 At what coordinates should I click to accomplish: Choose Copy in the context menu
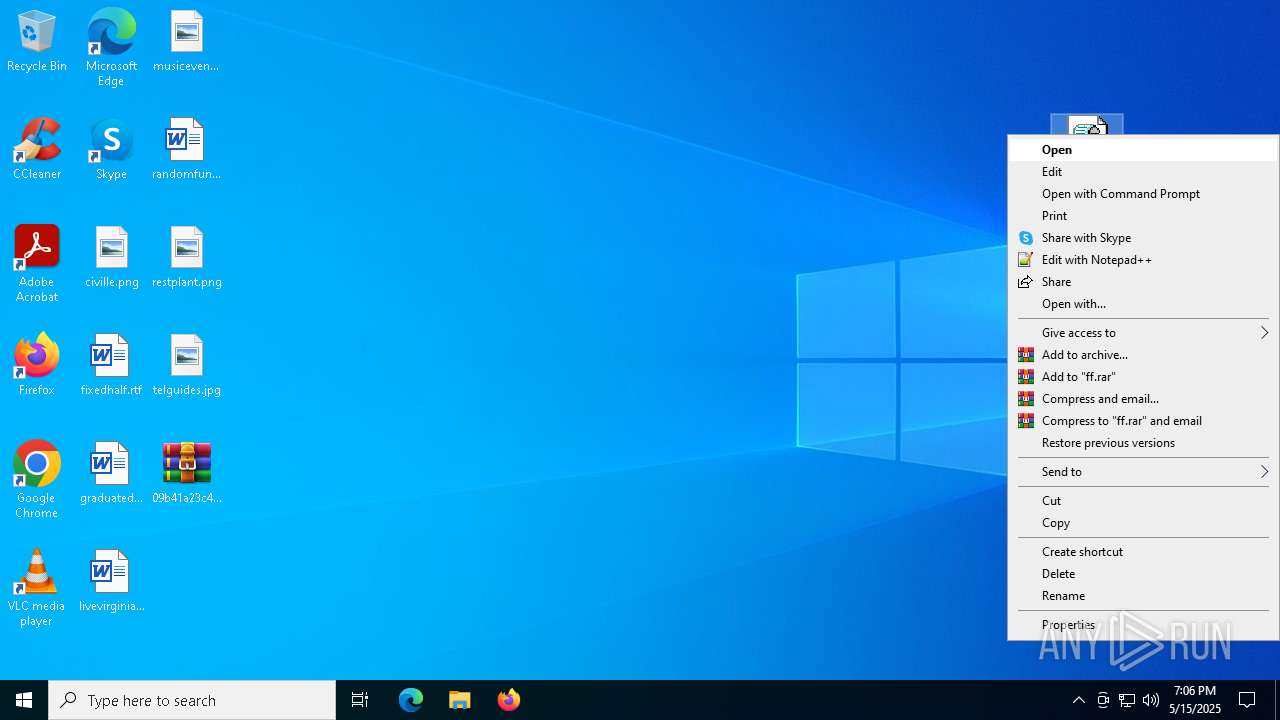[1143, 523]
